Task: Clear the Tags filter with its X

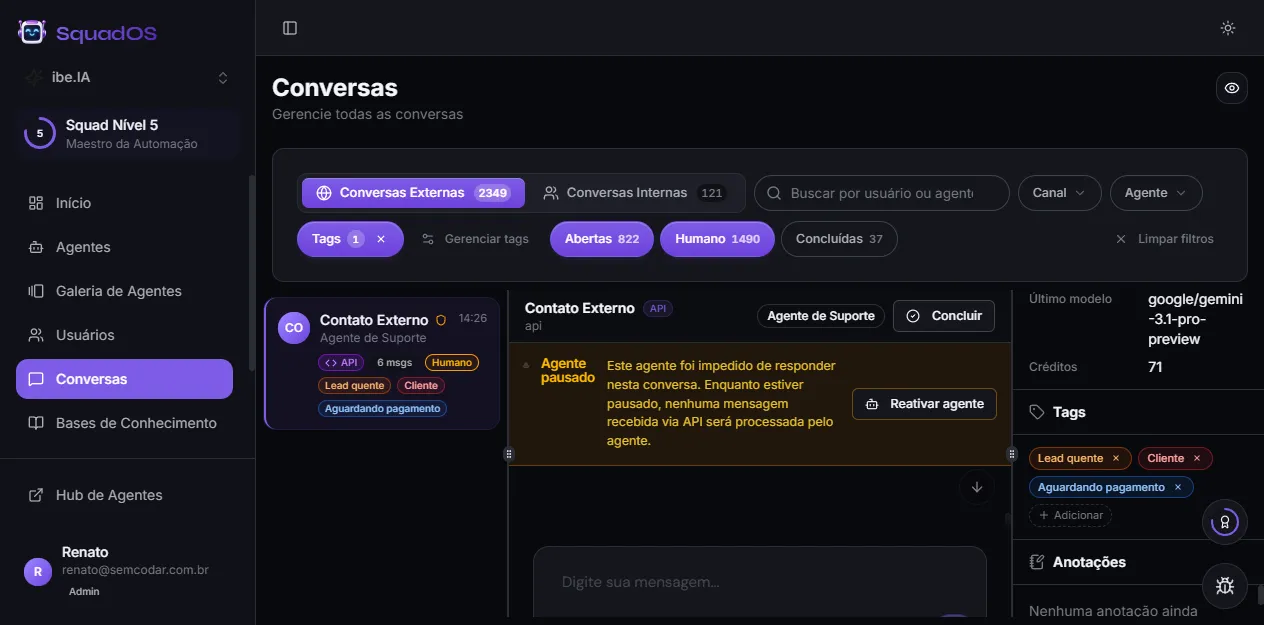Action: [381, 239]
